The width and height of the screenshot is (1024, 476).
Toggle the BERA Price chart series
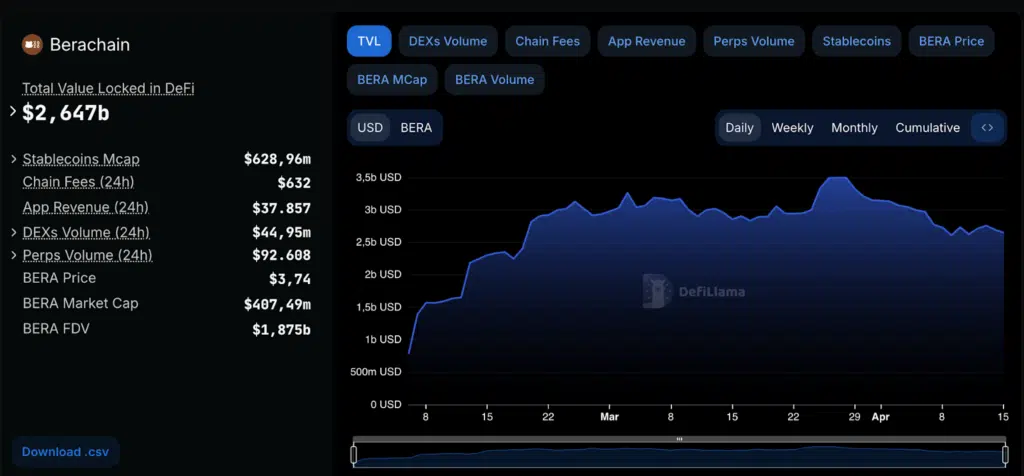point(951,41)
